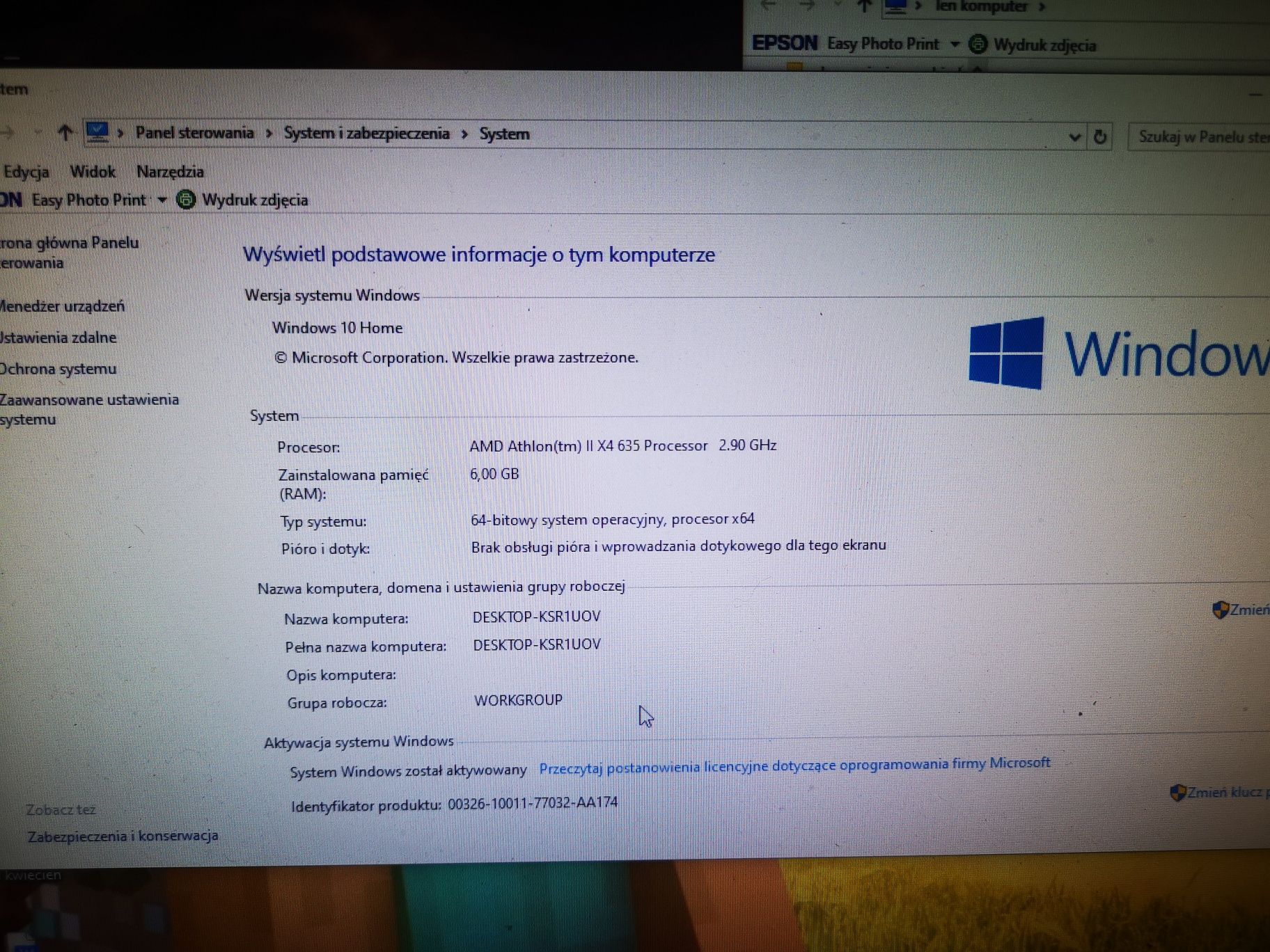Select DESKTOP-KSR1UOV beside Nazwa komputera
Viewport: 1270px width, 952px height.
pyautogui.click(x=536, y=617)
